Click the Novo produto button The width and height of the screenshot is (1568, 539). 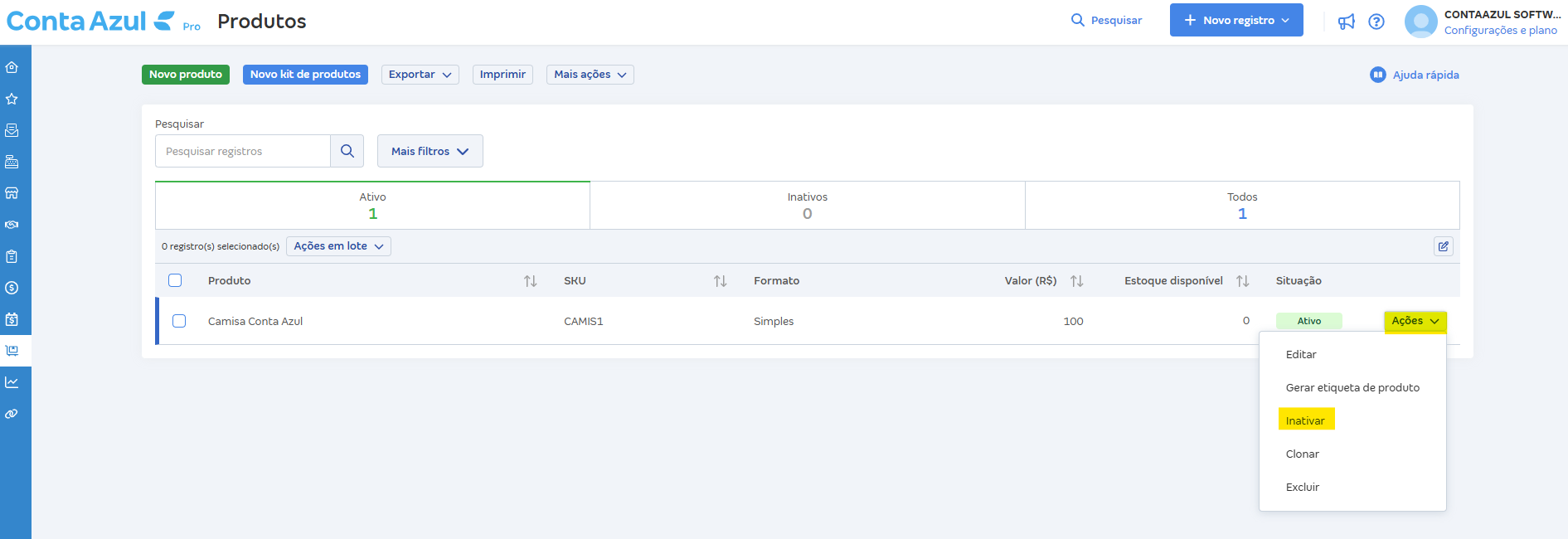[186, 75]
